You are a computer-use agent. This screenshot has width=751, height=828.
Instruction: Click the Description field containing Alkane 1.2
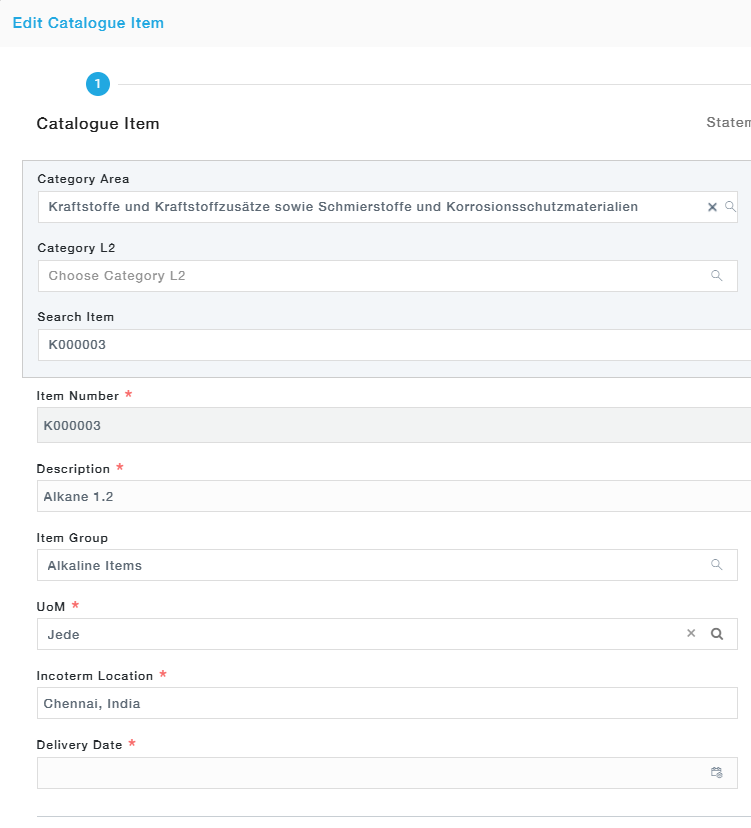(390, 496)
